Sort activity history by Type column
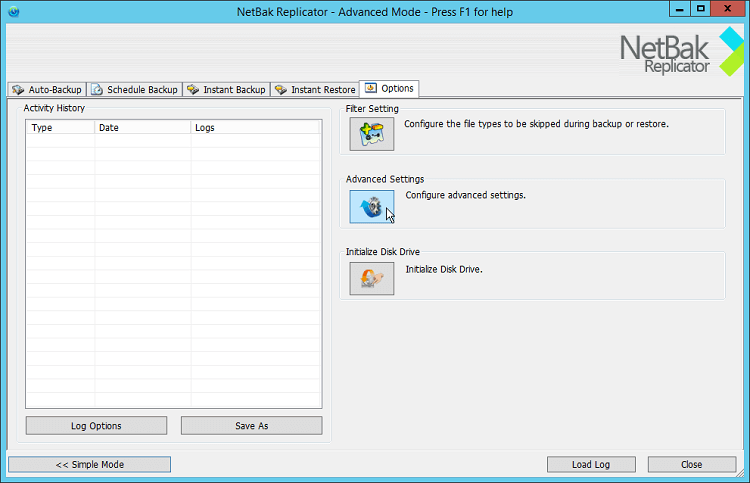The width and height of the screenshot is (750, 483). coord(60,128)
